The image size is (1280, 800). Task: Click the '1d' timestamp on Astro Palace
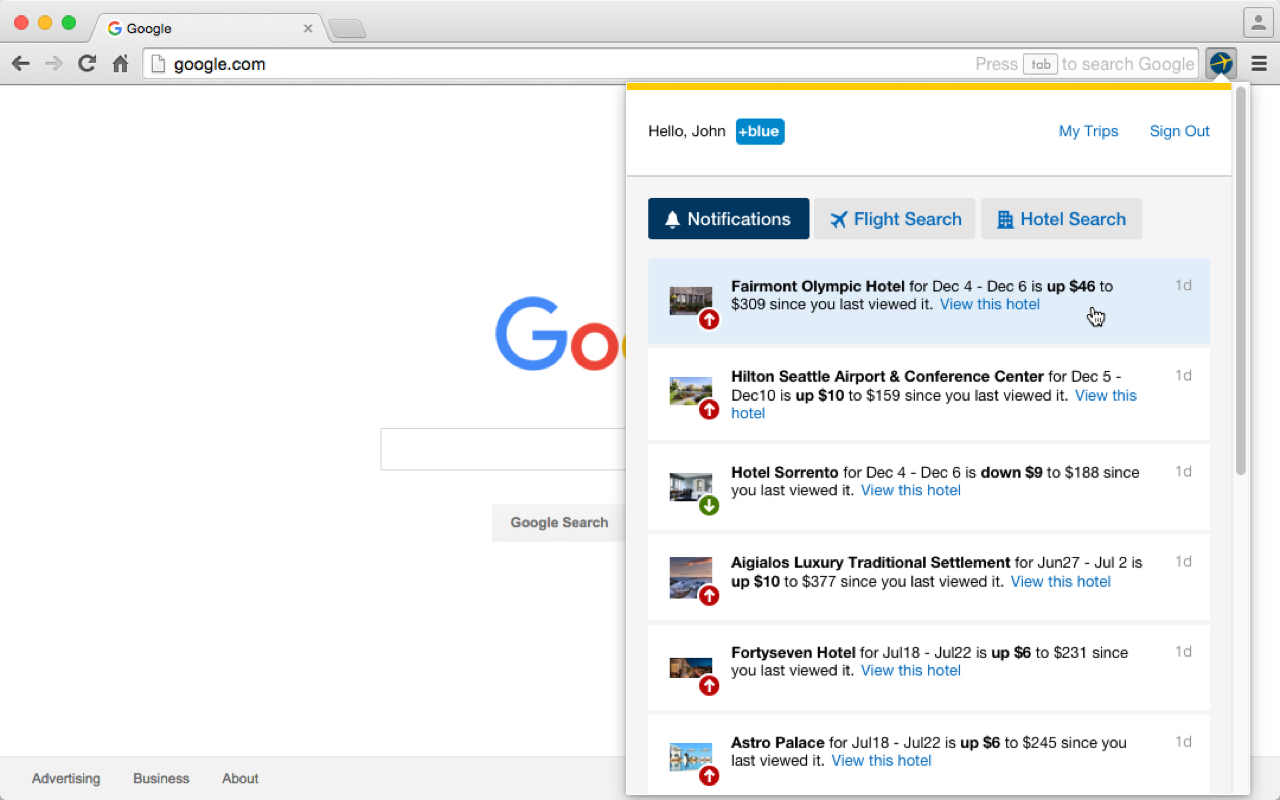pyautogui.click(x=1183, y=741)
